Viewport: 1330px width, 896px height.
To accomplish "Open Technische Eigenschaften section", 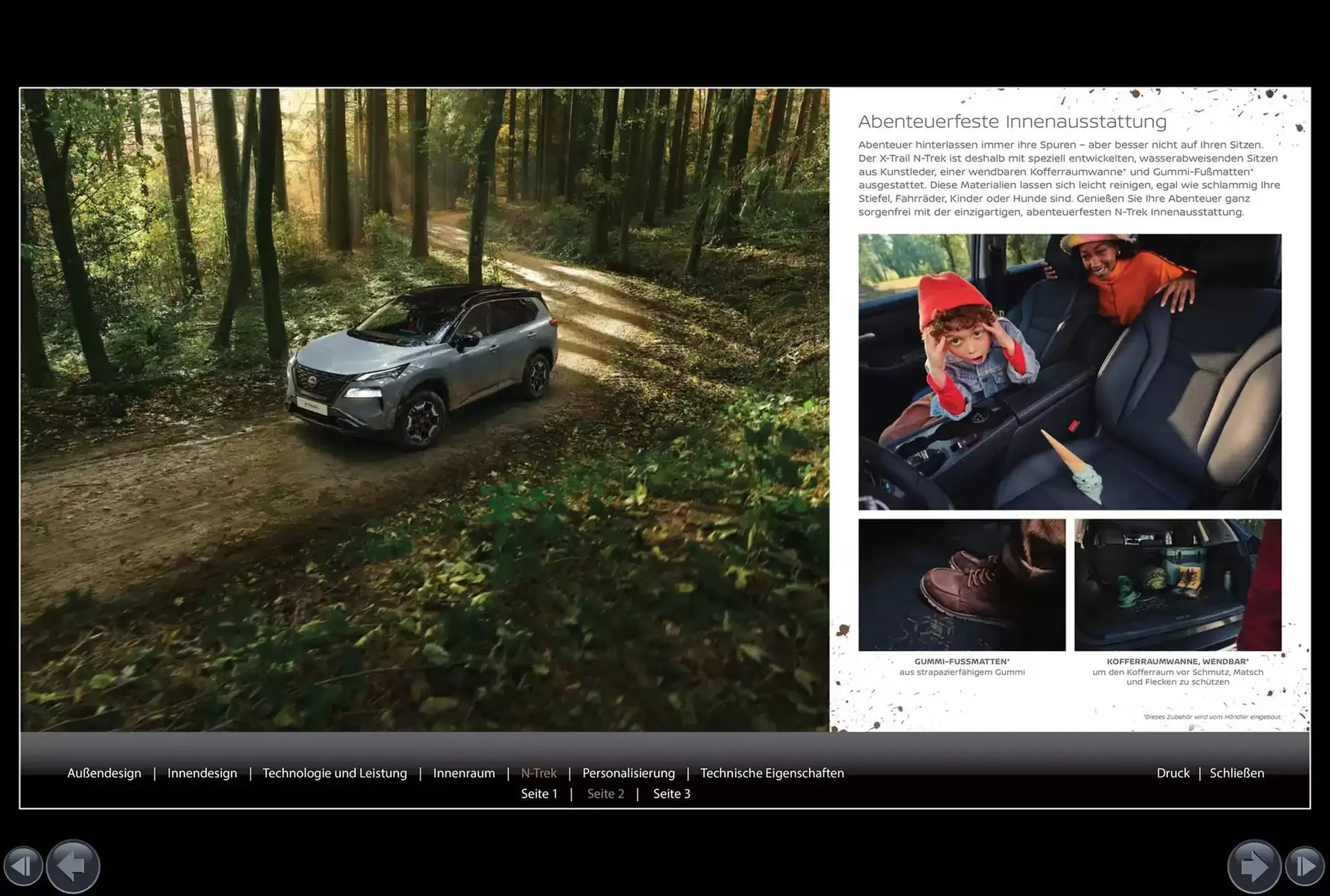I will click(x=772, y=773).
